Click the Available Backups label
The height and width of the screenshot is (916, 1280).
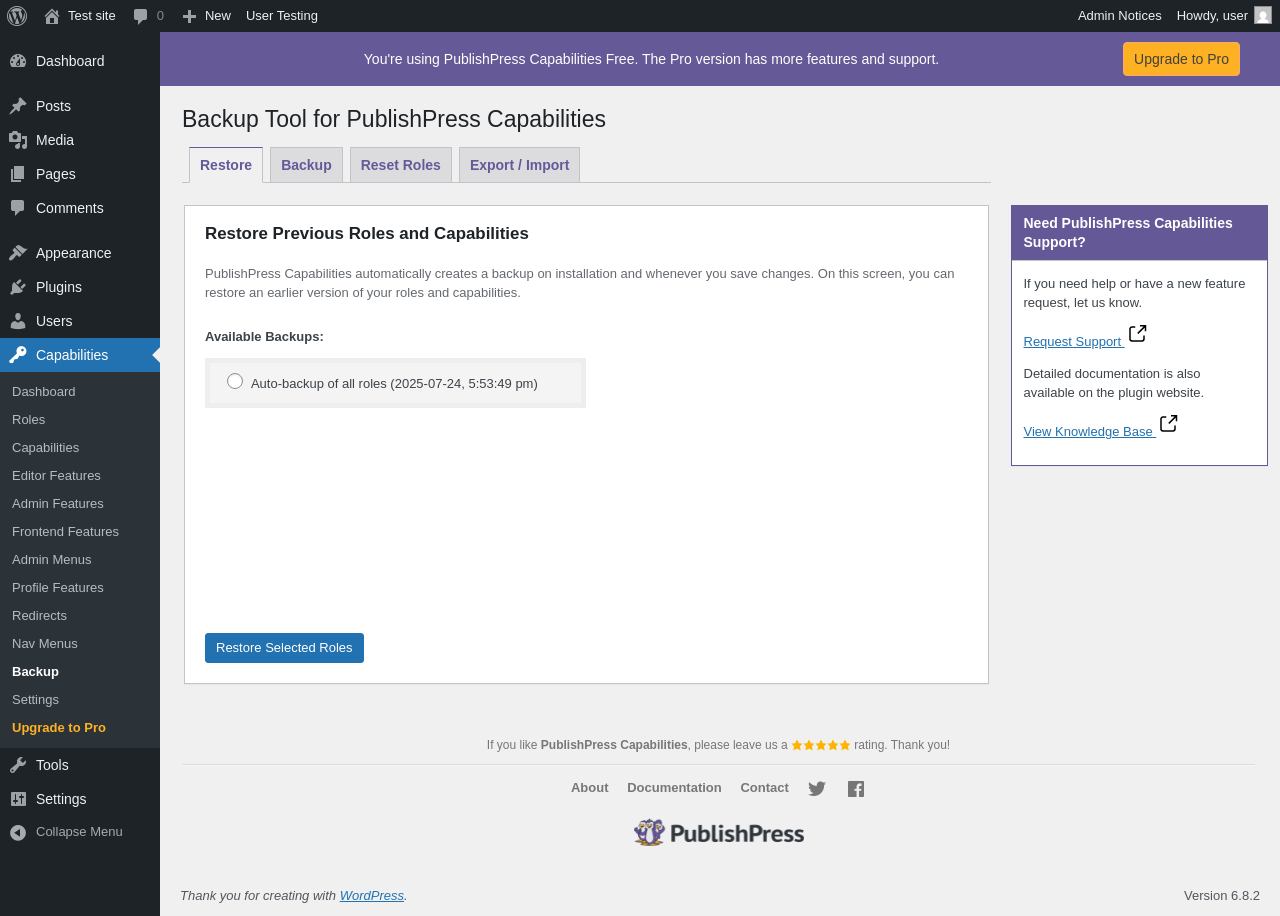[x=264, y=337]
